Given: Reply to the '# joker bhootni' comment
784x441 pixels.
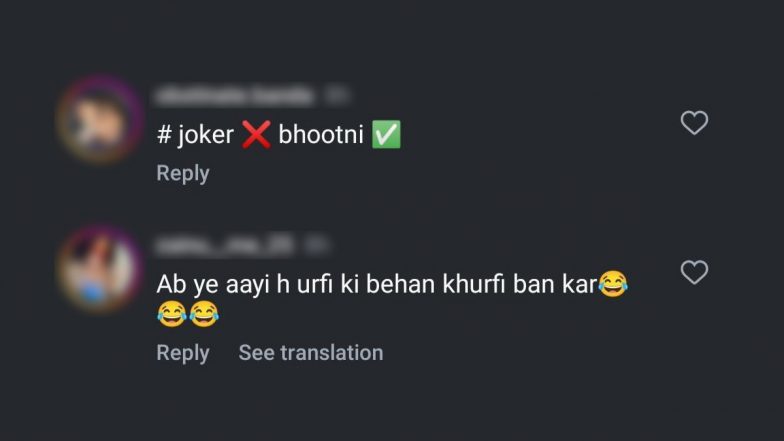Looking at the screenshot, I should [183, 173].
